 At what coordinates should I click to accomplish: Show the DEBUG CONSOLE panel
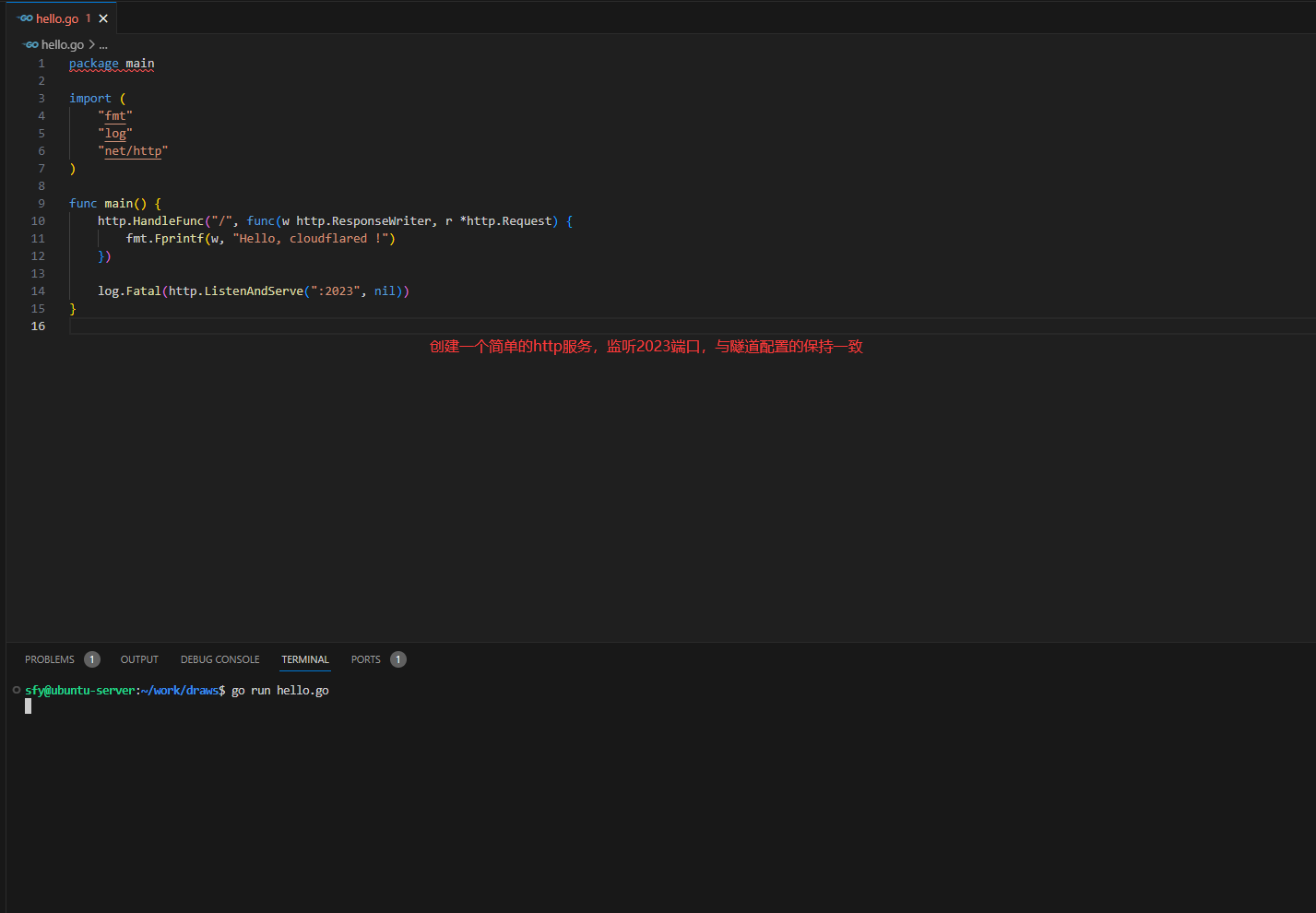[219, 659]
